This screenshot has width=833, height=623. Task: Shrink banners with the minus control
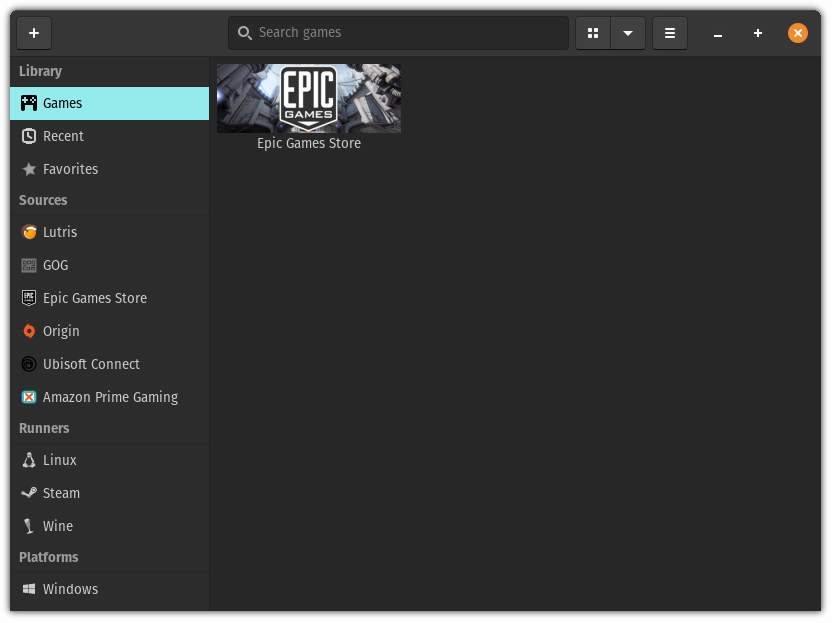pos(718,33)
